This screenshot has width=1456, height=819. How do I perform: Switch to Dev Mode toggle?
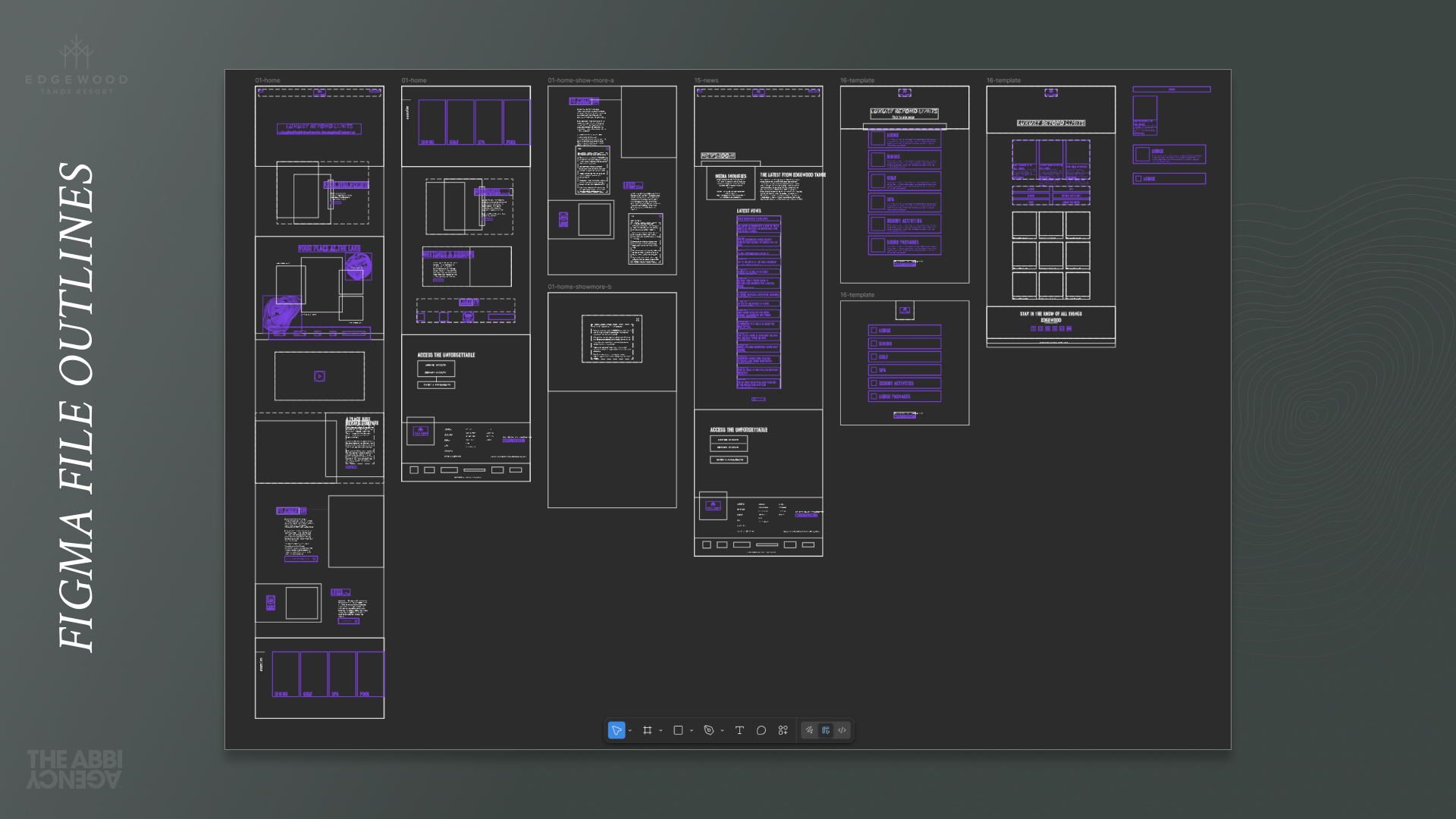(x=842, y=730)
